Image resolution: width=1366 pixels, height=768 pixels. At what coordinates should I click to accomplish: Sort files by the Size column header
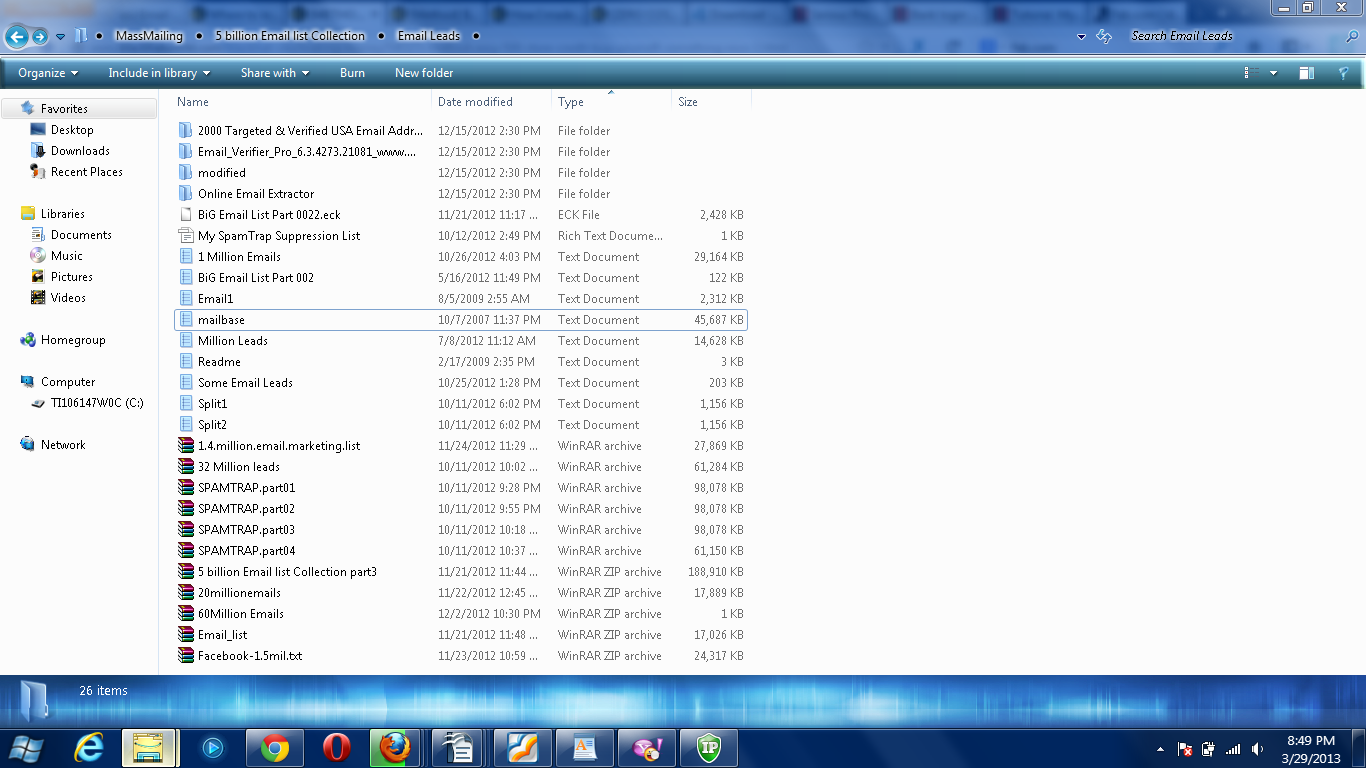click(711, 102)
